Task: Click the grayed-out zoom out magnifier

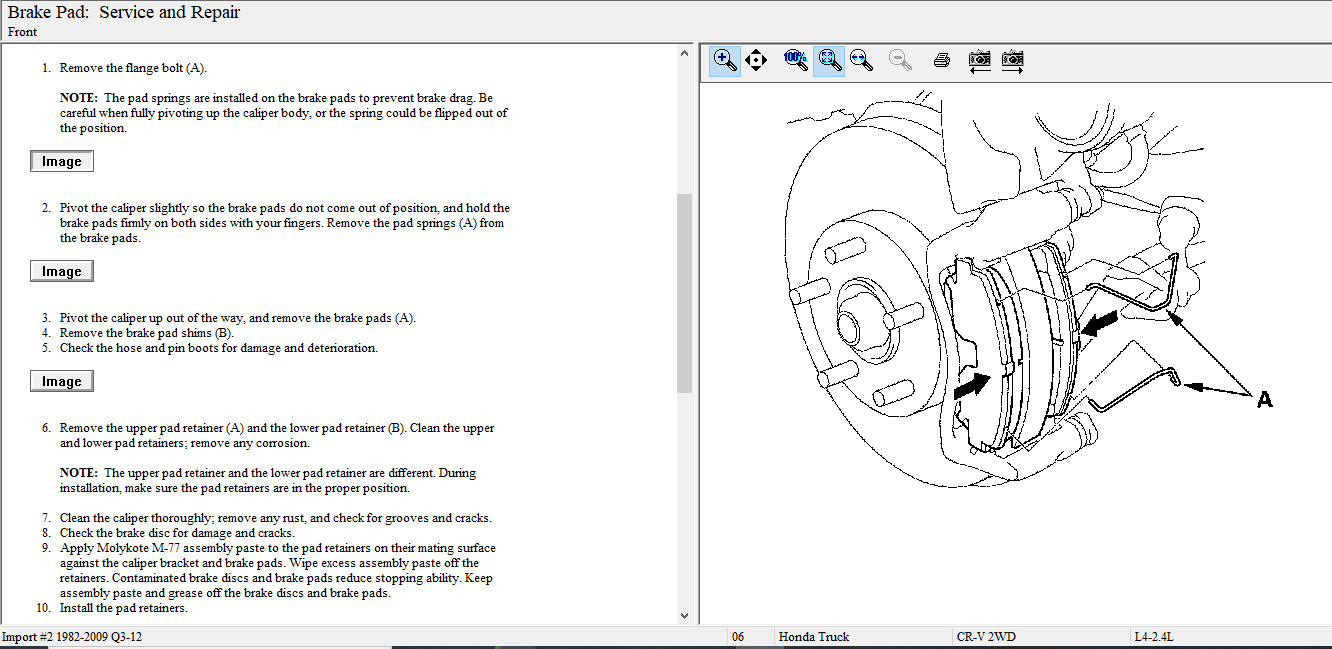Action: 901,60
